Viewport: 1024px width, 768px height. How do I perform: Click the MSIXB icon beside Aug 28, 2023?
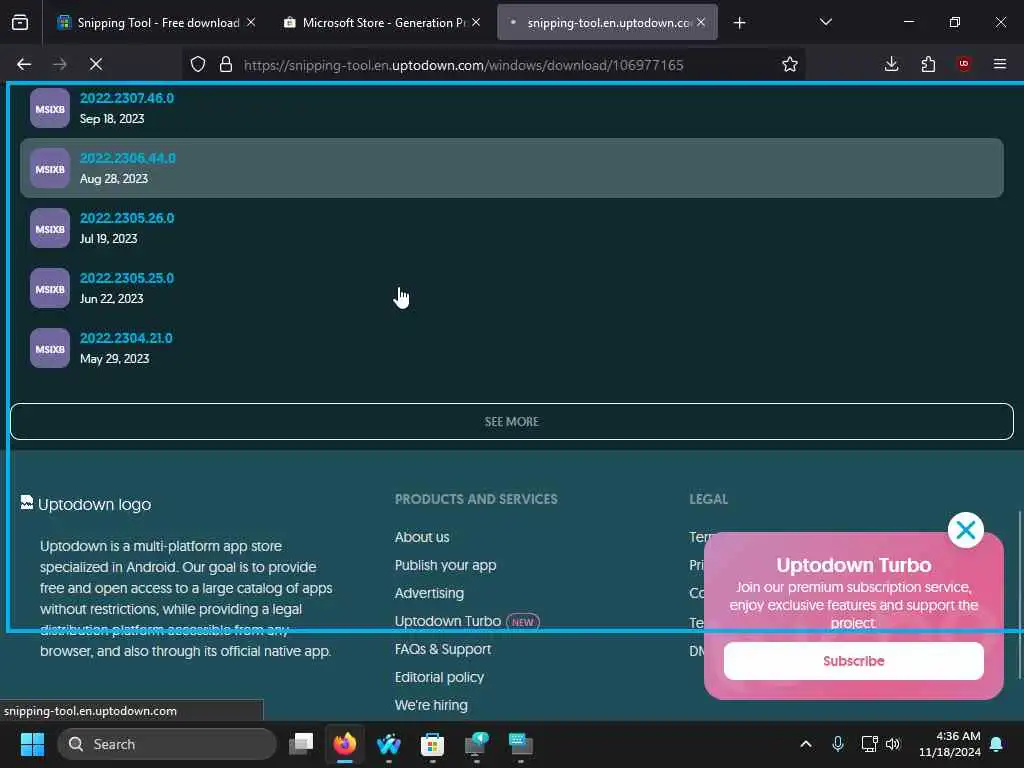(50, 168)
